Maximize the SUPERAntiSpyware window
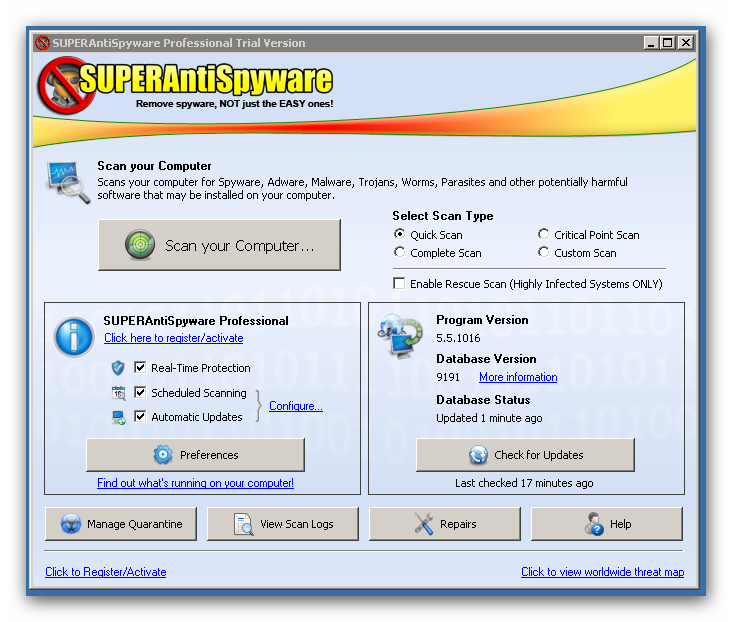The width and height of the screenshot is (732, 622). click(x=668, y=43)
